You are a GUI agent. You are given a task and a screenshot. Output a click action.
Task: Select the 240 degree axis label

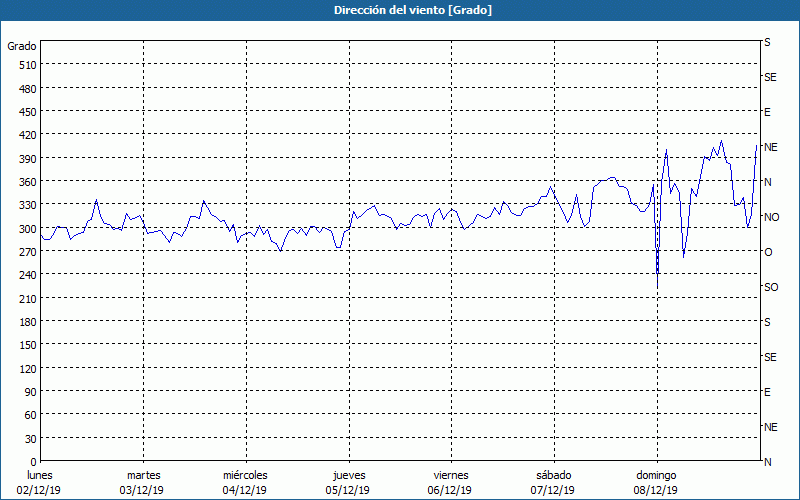click(28, 275)
